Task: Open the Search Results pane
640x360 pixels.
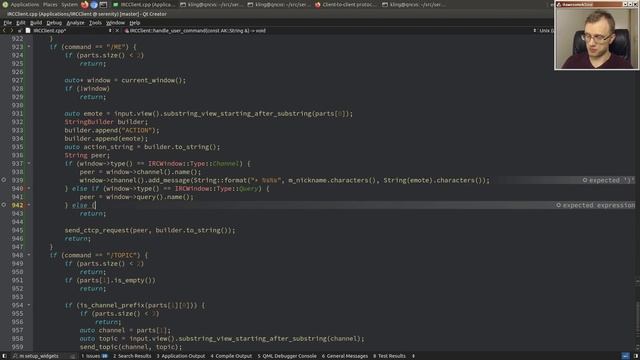Action: click(132, 356)
